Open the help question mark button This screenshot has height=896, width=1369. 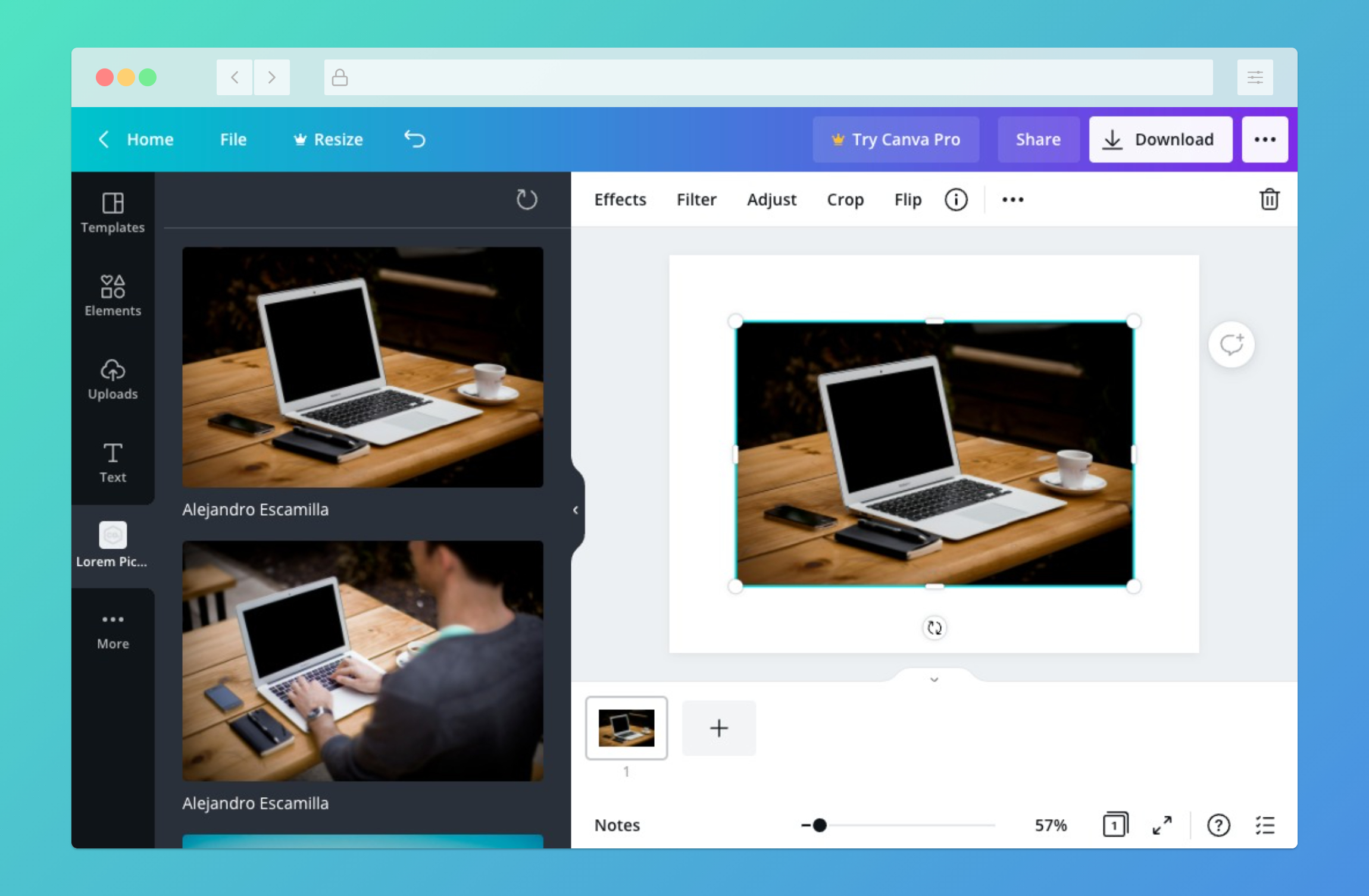click(x=1218, y=825)
